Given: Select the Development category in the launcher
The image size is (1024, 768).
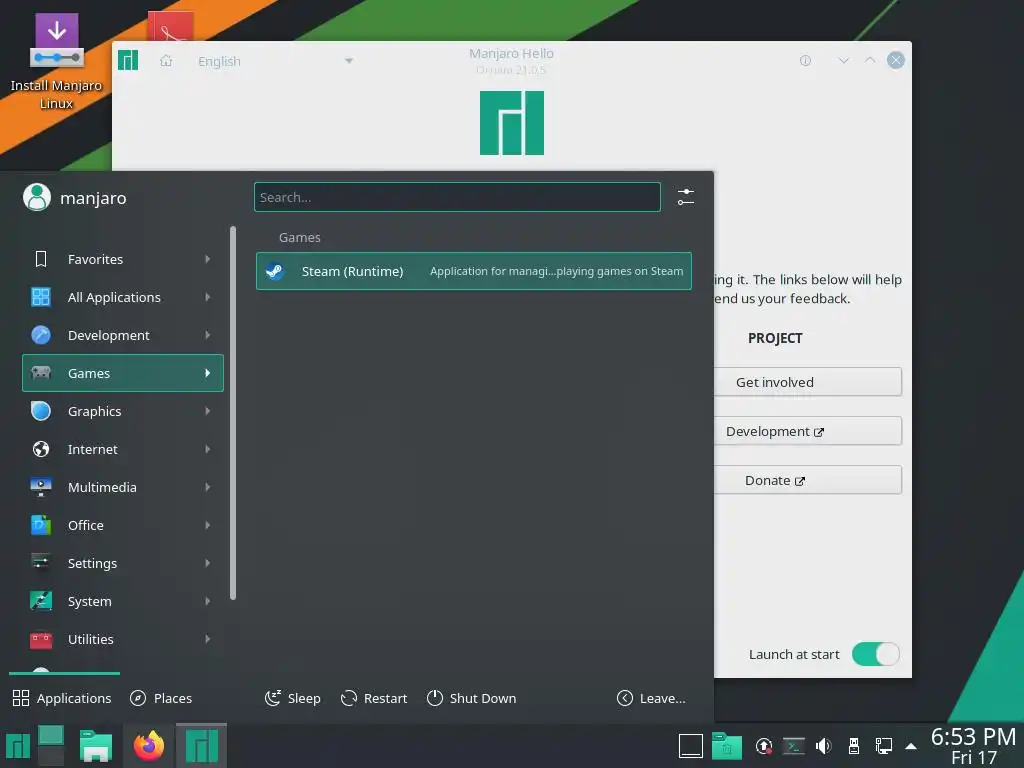Looking at the screenshot, I should click(123, 335).
